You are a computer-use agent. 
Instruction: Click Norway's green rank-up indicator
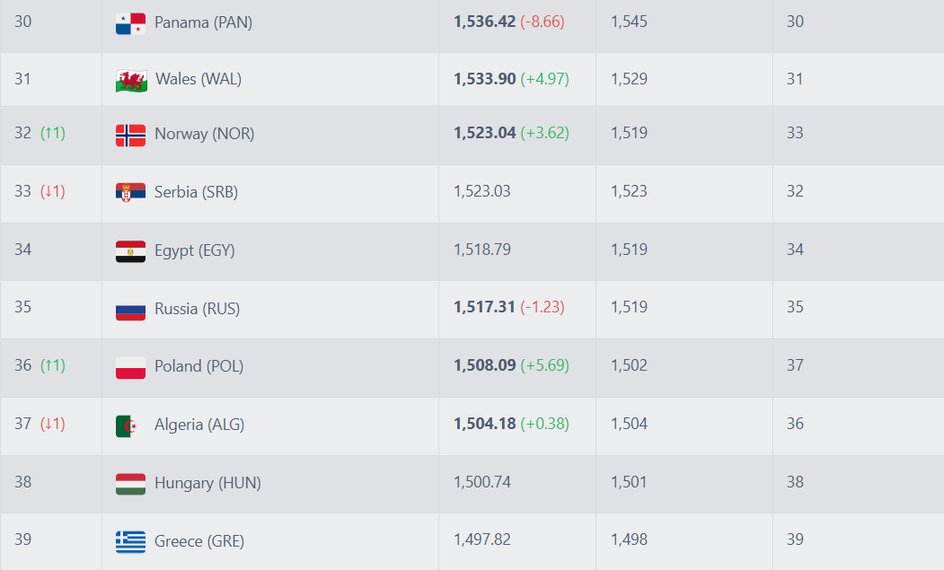pyautogui.click(x=53, y=133)
